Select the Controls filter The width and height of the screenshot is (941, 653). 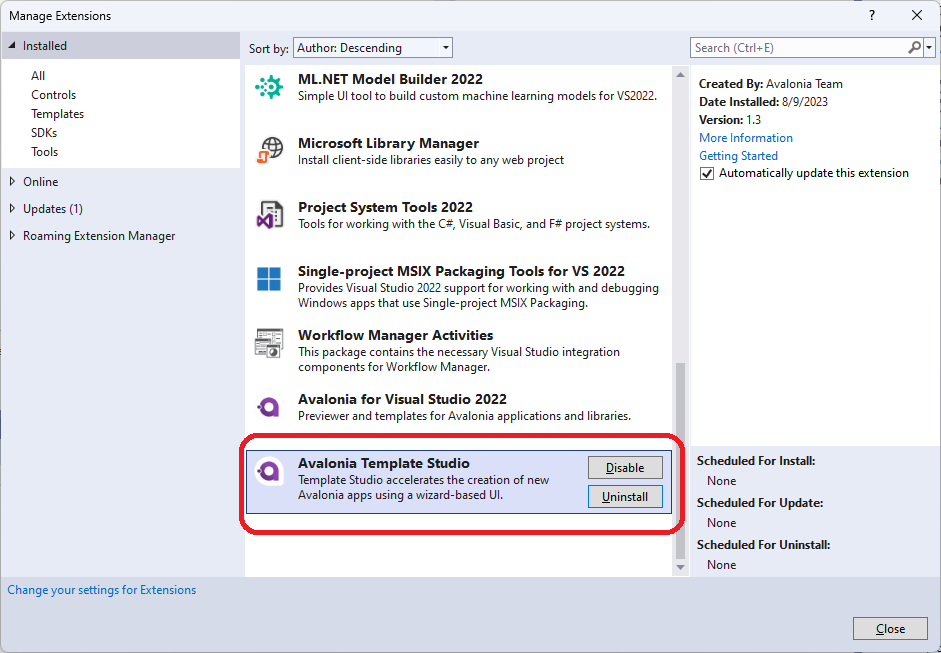pos(53,95)
